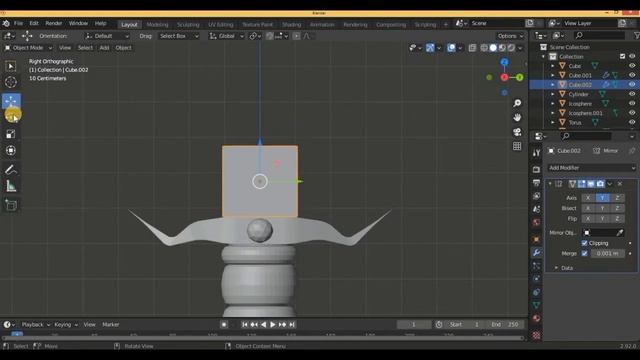Open the File menu
640x360 pixels.
click(x=18, y=23)
